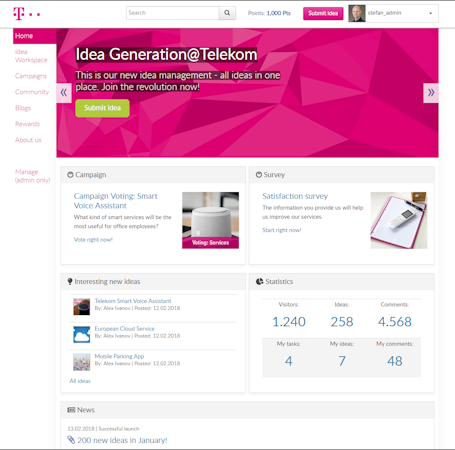455x450 pixels.
Task: Open Campaign Voting: Smart Voice Assistant link
Action: tap(115, 201)
